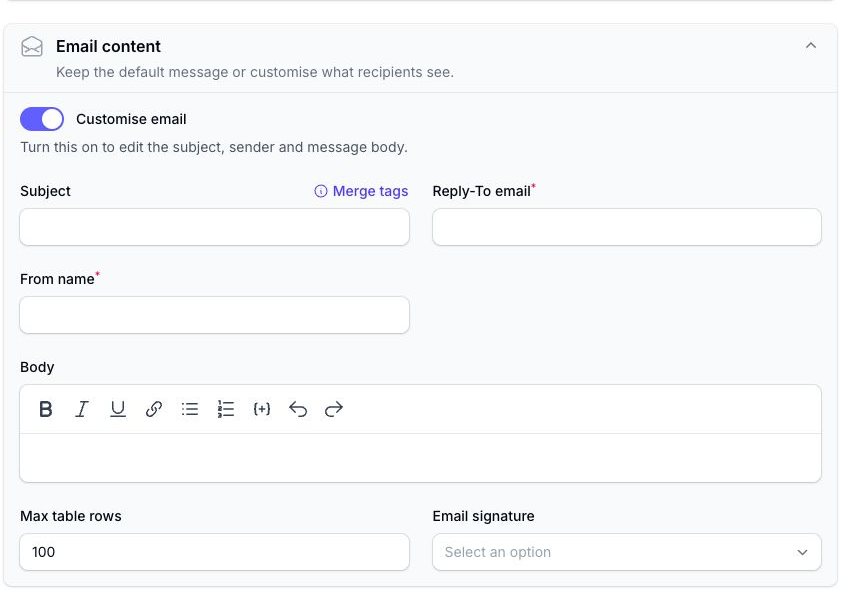Insert bulleted list in Body editor
This screenshot has width=856, height=605.
point(190,409)
